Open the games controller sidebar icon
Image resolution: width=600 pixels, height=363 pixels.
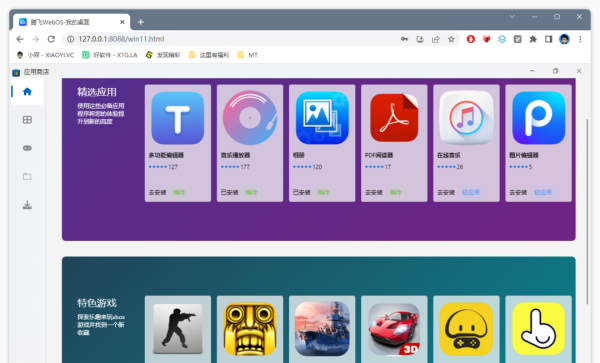coord(27,148)
